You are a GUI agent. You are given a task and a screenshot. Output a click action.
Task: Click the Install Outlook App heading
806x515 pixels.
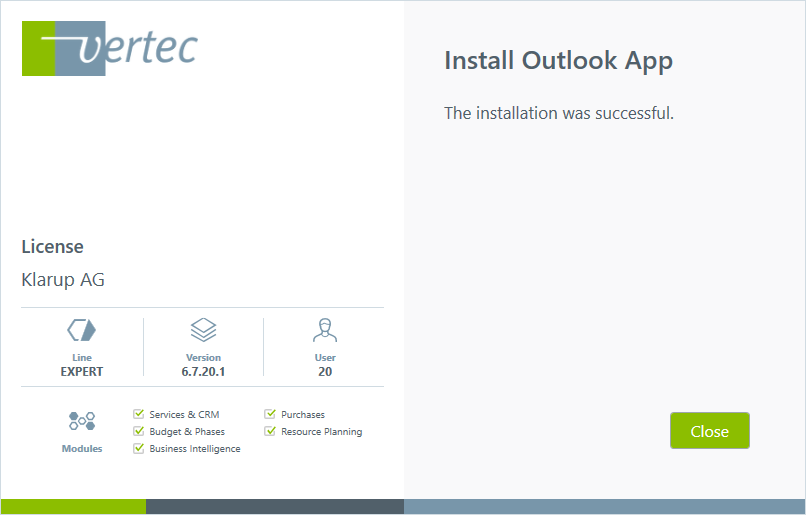[558, 61]
